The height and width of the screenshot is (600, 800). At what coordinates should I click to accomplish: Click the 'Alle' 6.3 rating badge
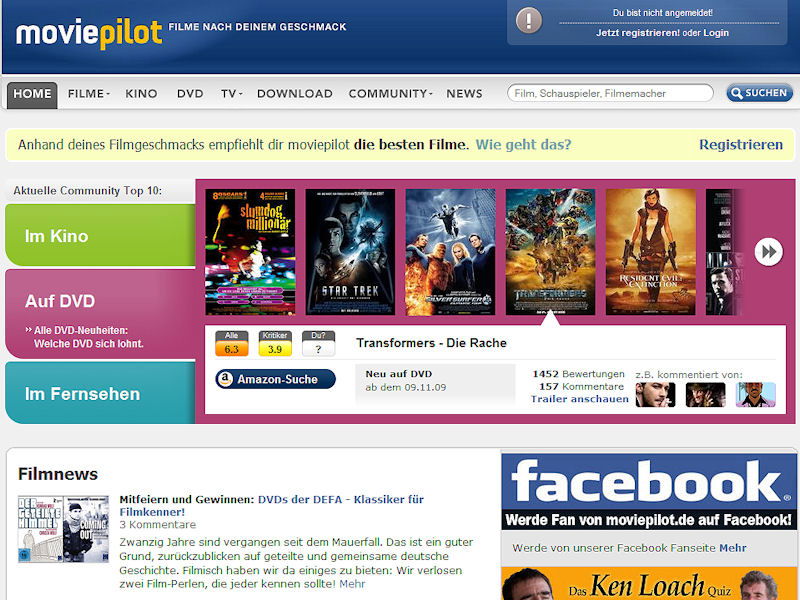tap(232, 343)
